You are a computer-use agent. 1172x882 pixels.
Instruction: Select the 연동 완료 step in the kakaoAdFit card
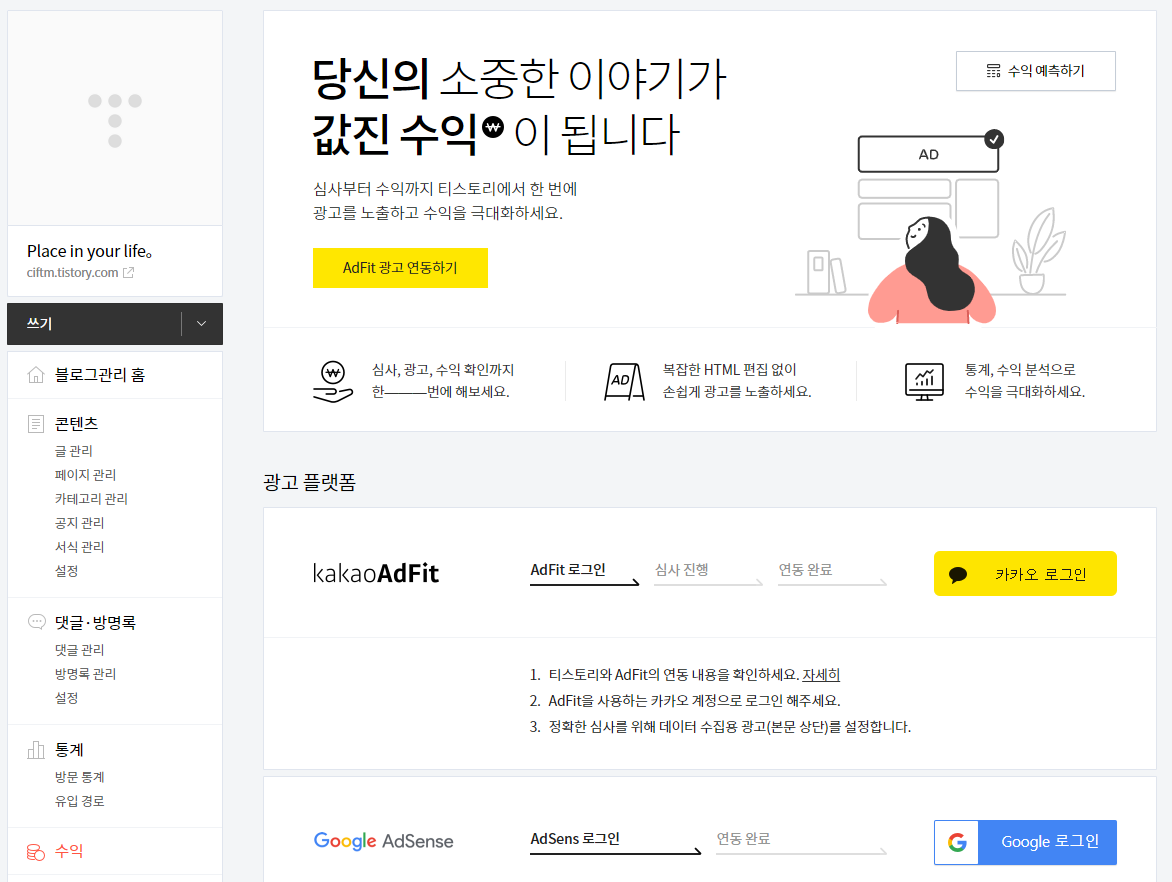click(x=832, y=573)
